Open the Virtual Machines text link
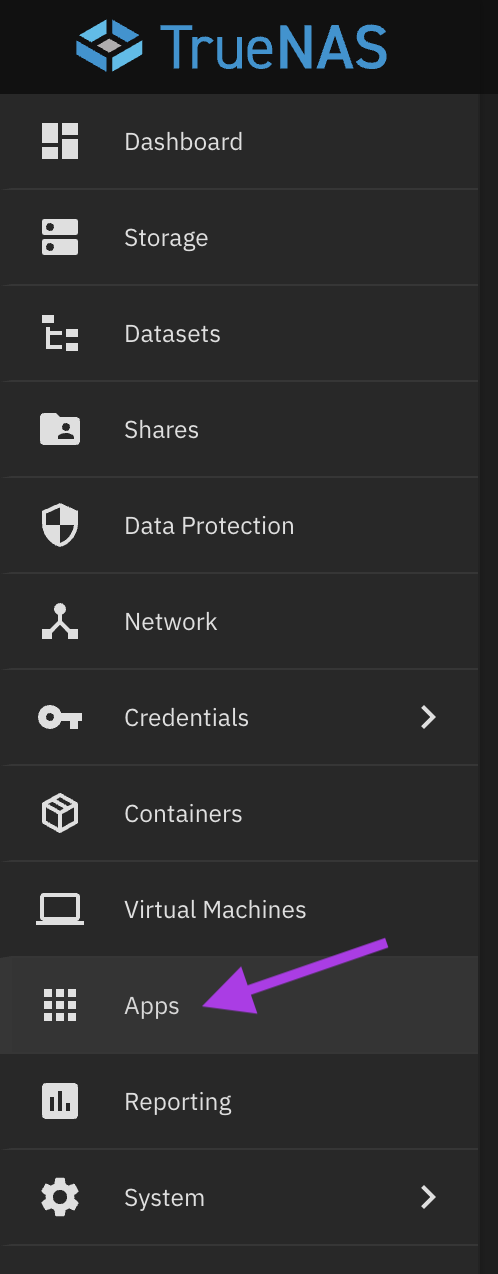Viewport: 498px width, 1274px height. tap(215, 910)
